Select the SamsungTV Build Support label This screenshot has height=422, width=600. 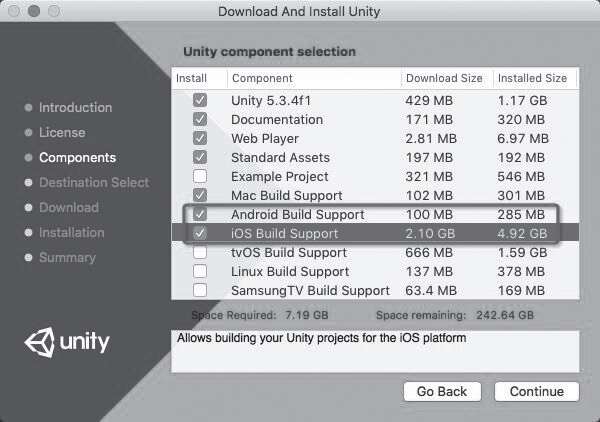coord(310,291)
